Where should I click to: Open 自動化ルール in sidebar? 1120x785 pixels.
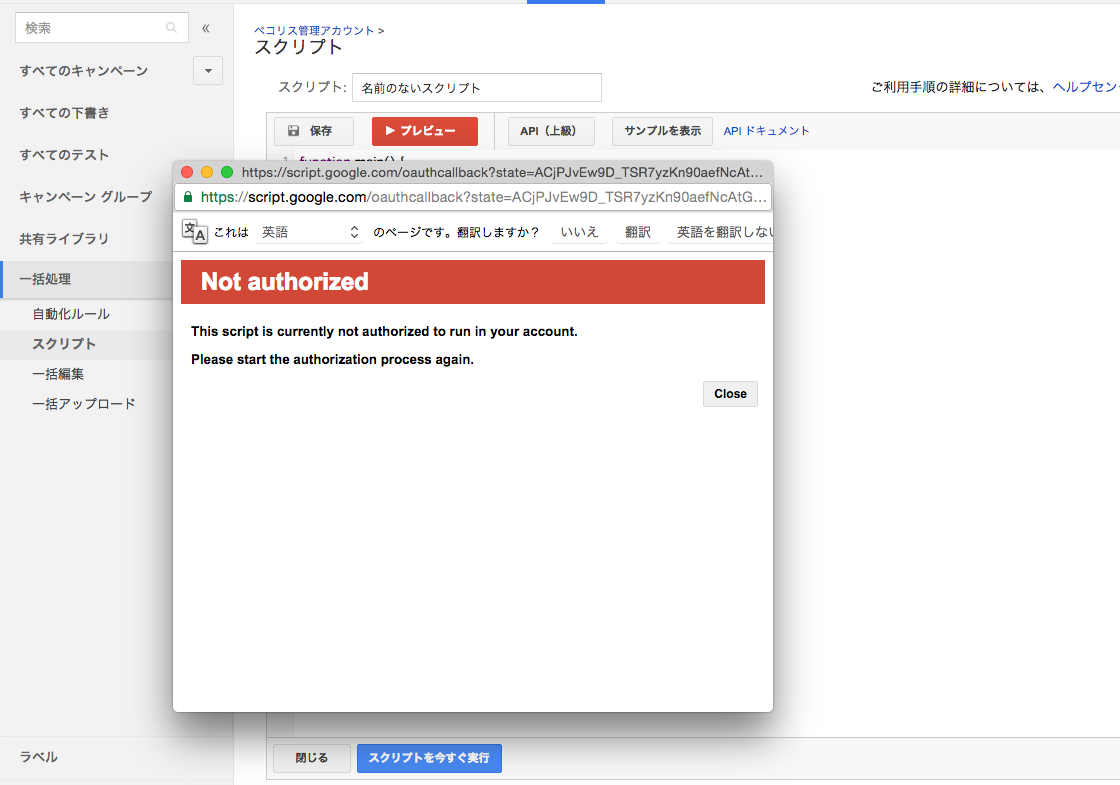(x=71, y=314)
